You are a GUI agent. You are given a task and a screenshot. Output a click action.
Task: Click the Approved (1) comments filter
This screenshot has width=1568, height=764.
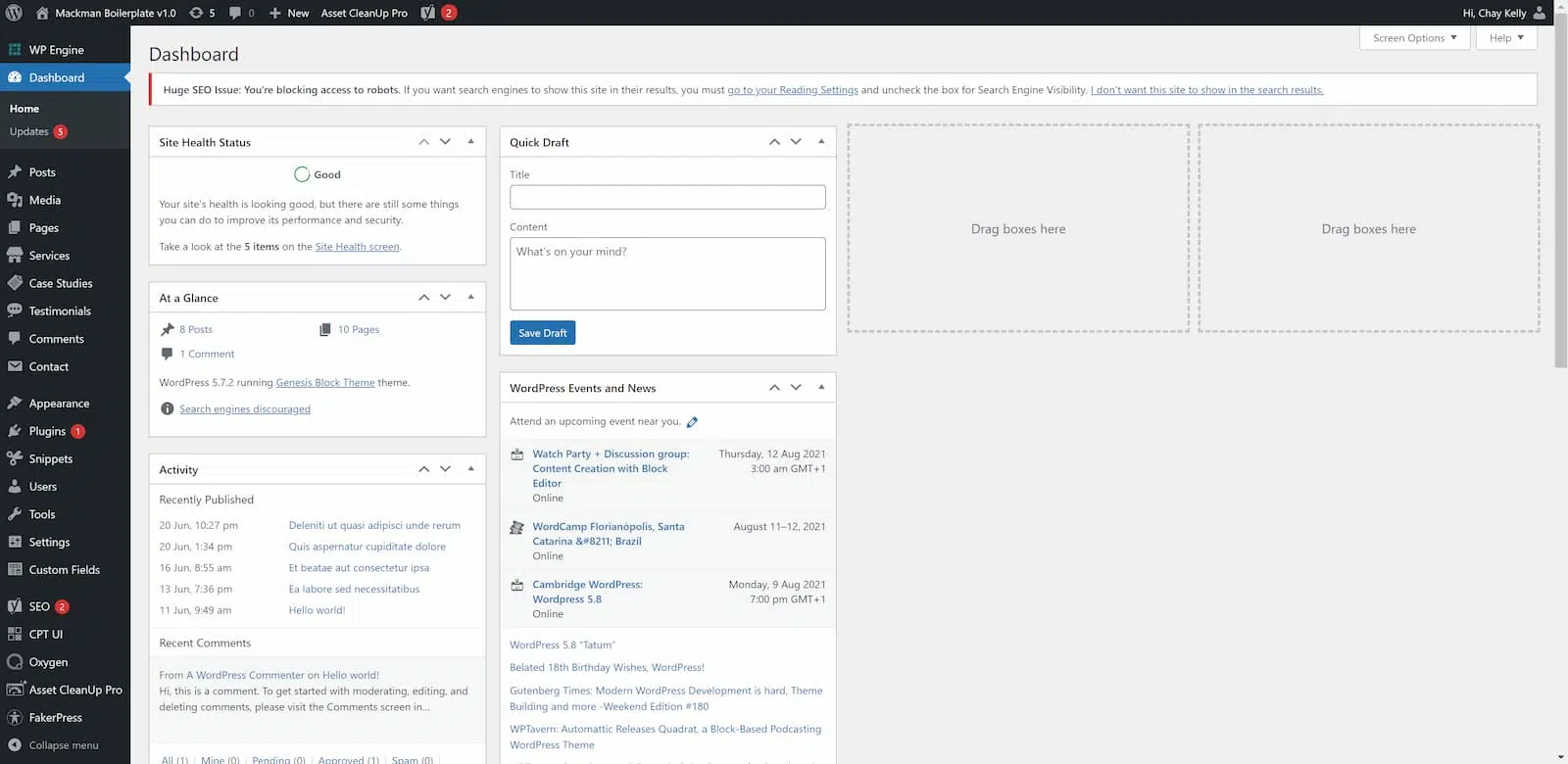point(349,760)
